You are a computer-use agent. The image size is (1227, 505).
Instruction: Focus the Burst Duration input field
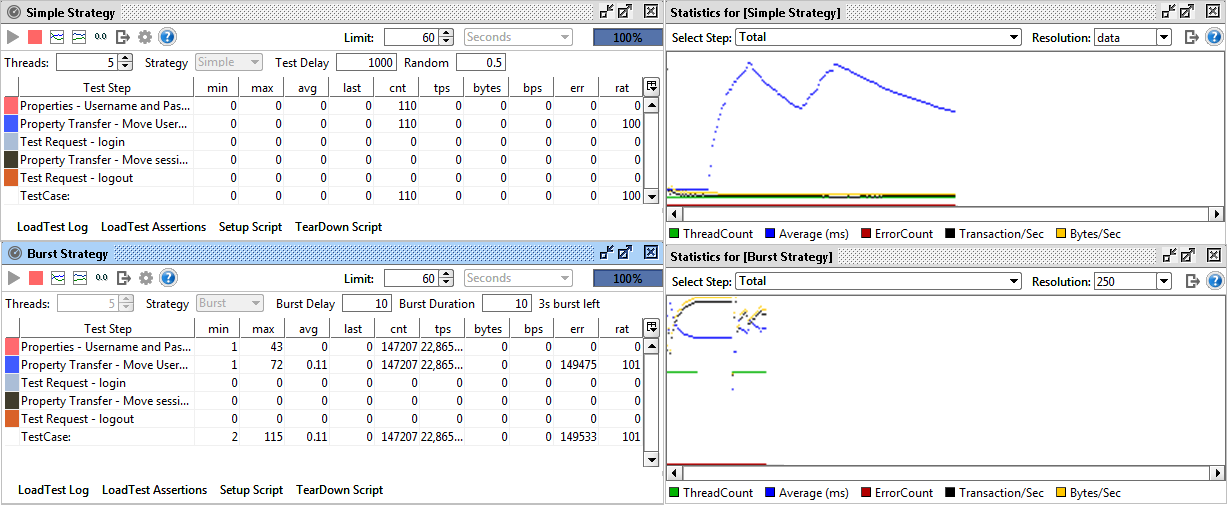pyautogui.click(x=506, y=303)
